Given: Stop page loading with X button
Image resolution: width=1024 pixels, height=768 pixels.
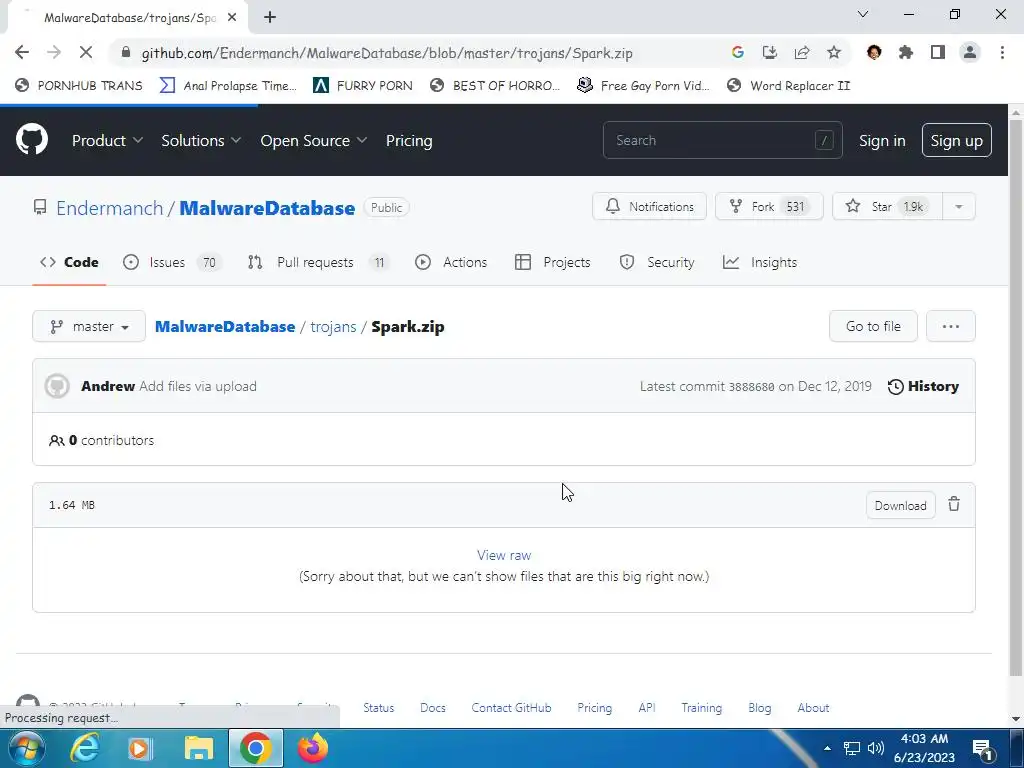Looking at the screenshot, I should 86,53.
